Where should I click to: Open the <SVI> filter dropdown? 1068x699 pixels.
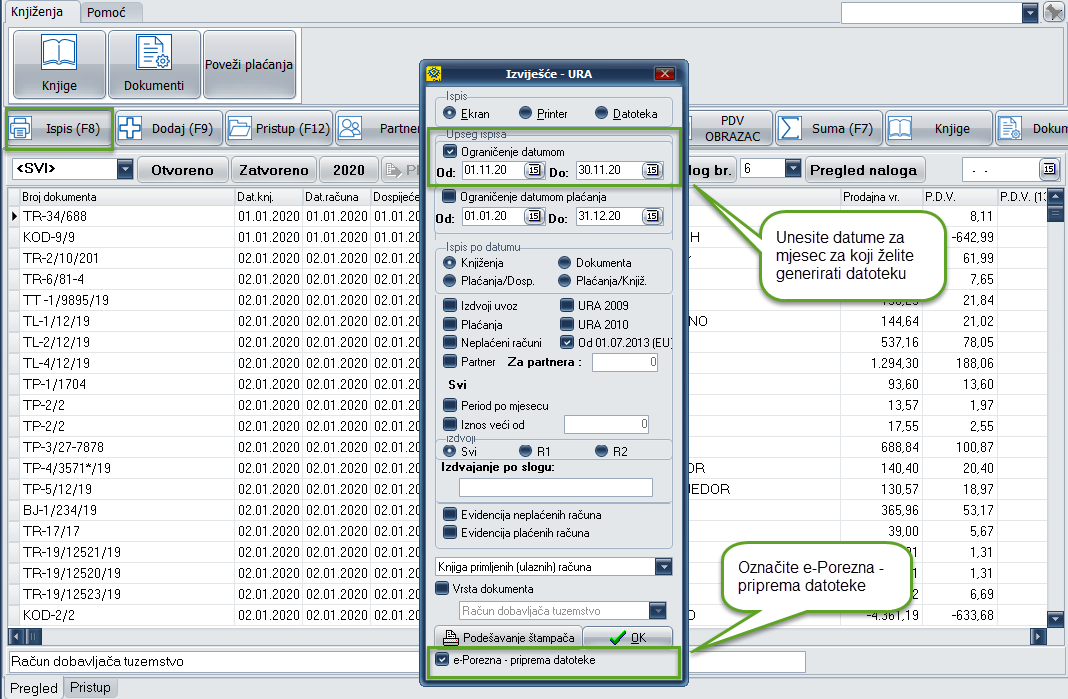coord(125,169)
